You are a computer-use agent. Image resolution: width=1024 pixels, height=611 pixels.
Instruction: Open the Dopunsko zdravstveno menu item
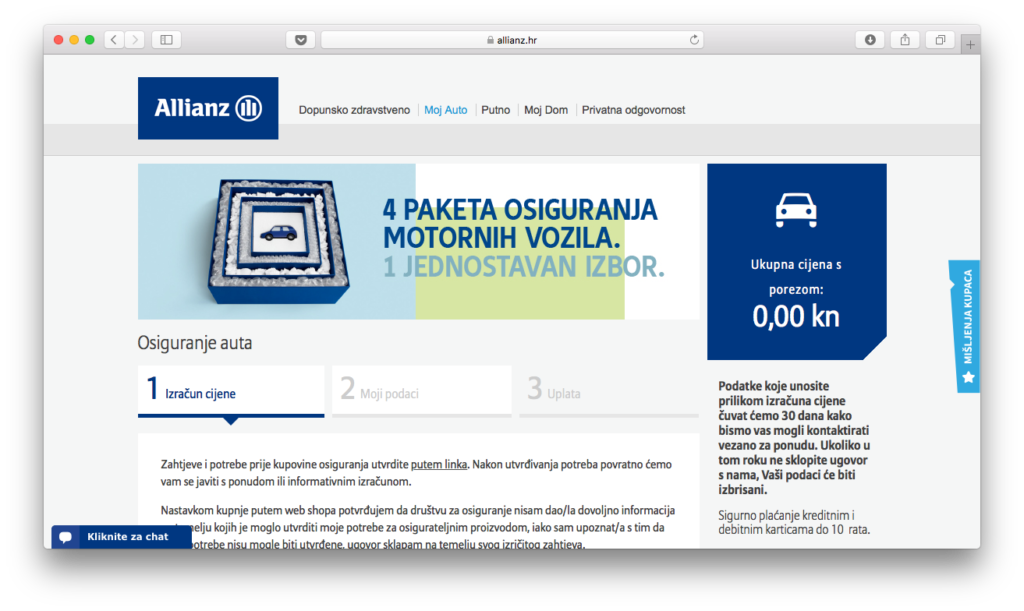(x=354, y=110)
